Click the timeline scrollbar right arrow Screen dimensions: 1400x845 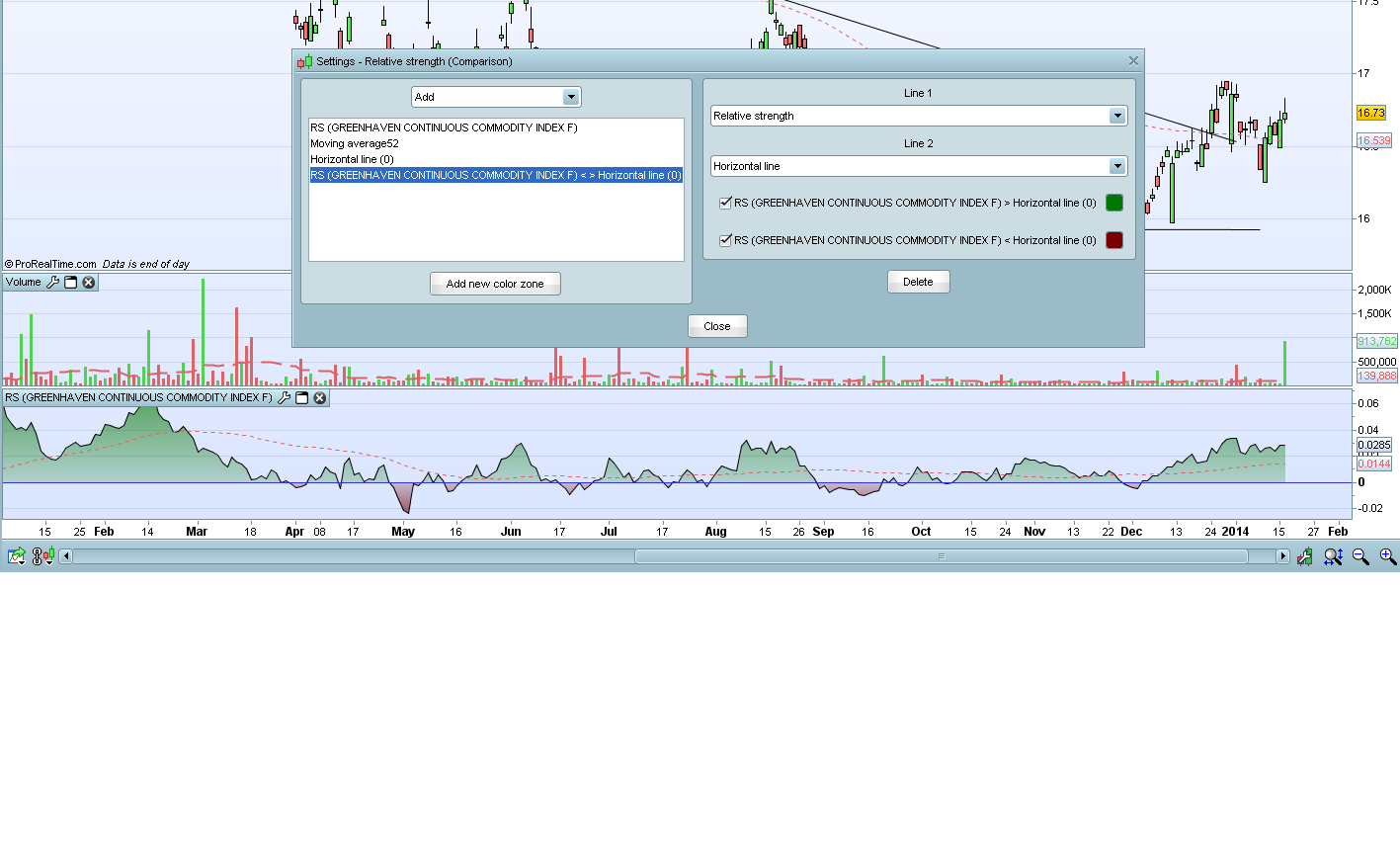point(1282,556)
